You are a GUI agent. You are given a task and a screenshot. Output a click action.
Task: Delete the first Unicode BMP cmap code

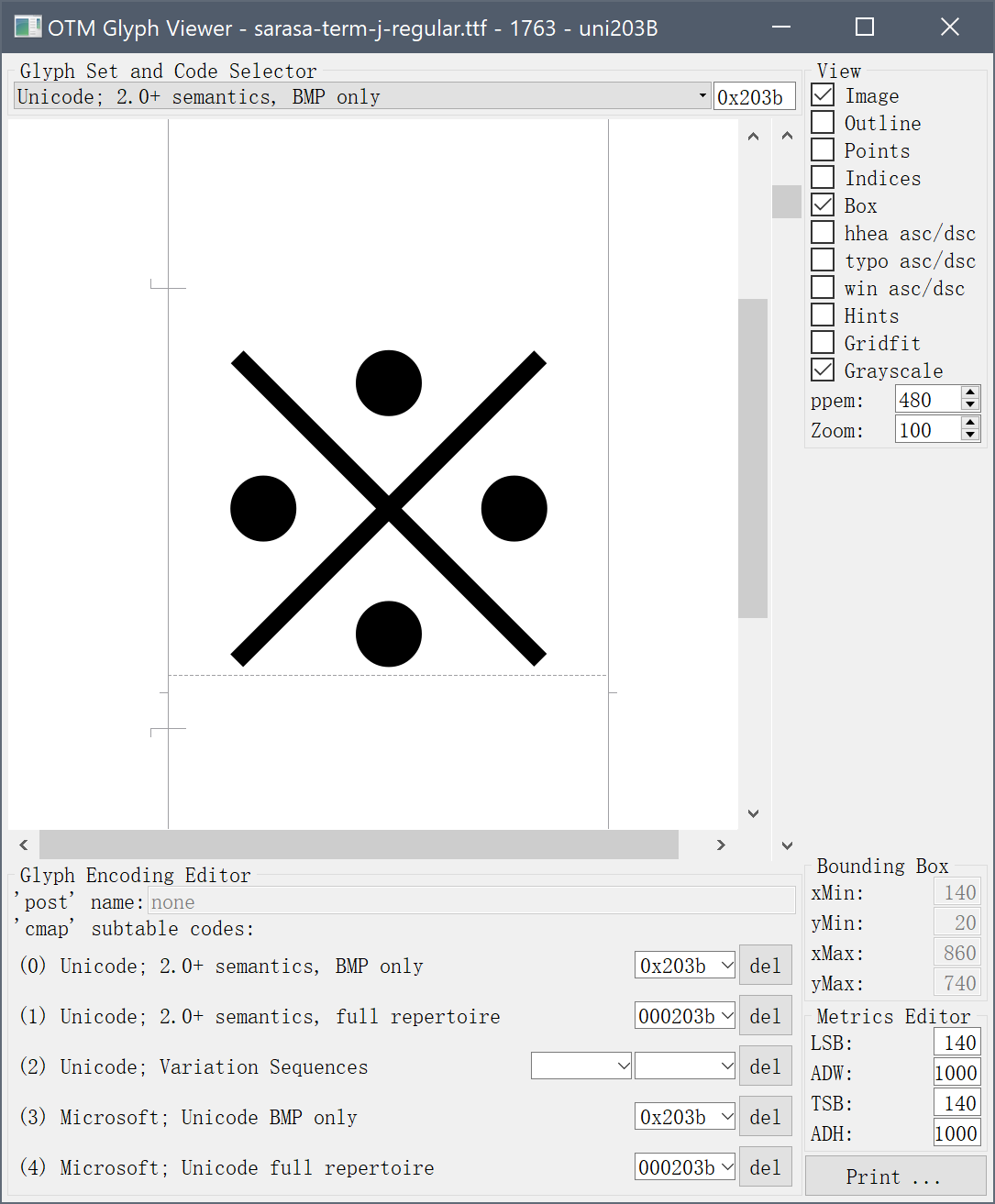click(x=765, y=965)
